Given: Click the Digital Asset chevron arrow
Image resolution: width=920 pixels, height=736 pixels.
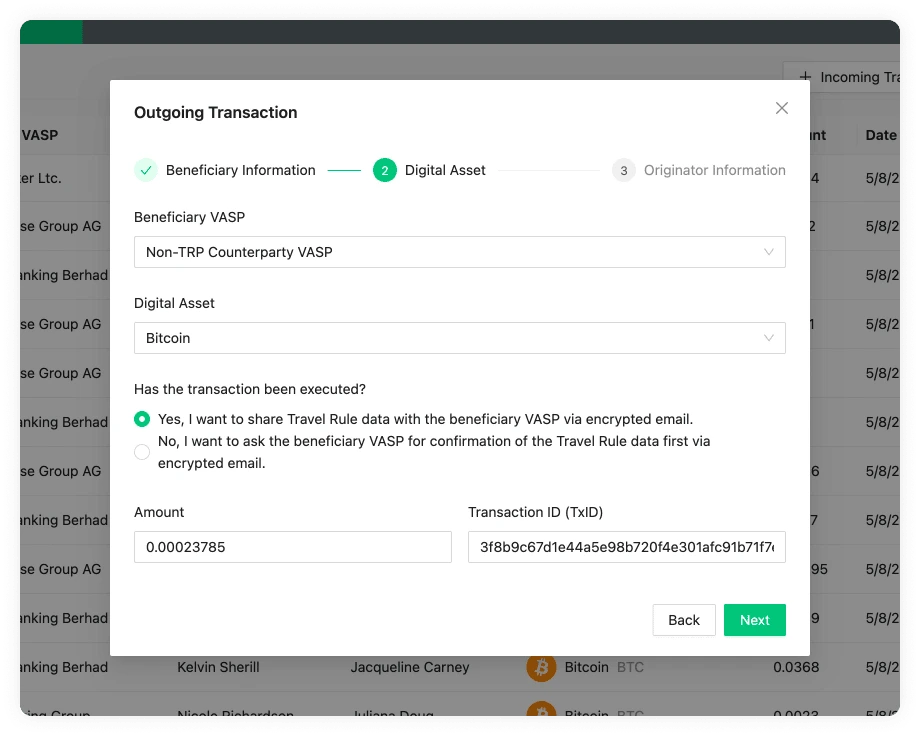Looking at the screenshot, I should tap(768, 338).
